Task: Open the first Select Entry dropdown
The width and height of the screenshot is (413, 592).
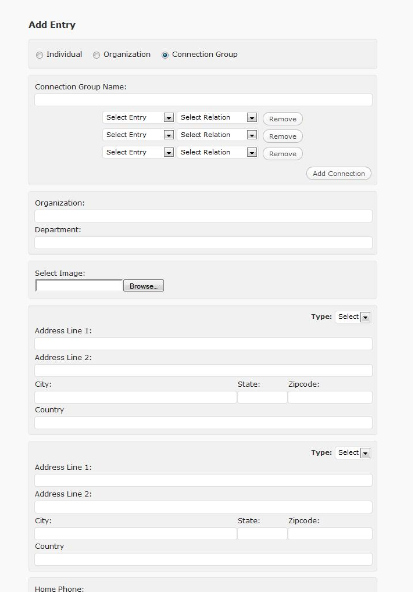Action: tap(138, 117)
